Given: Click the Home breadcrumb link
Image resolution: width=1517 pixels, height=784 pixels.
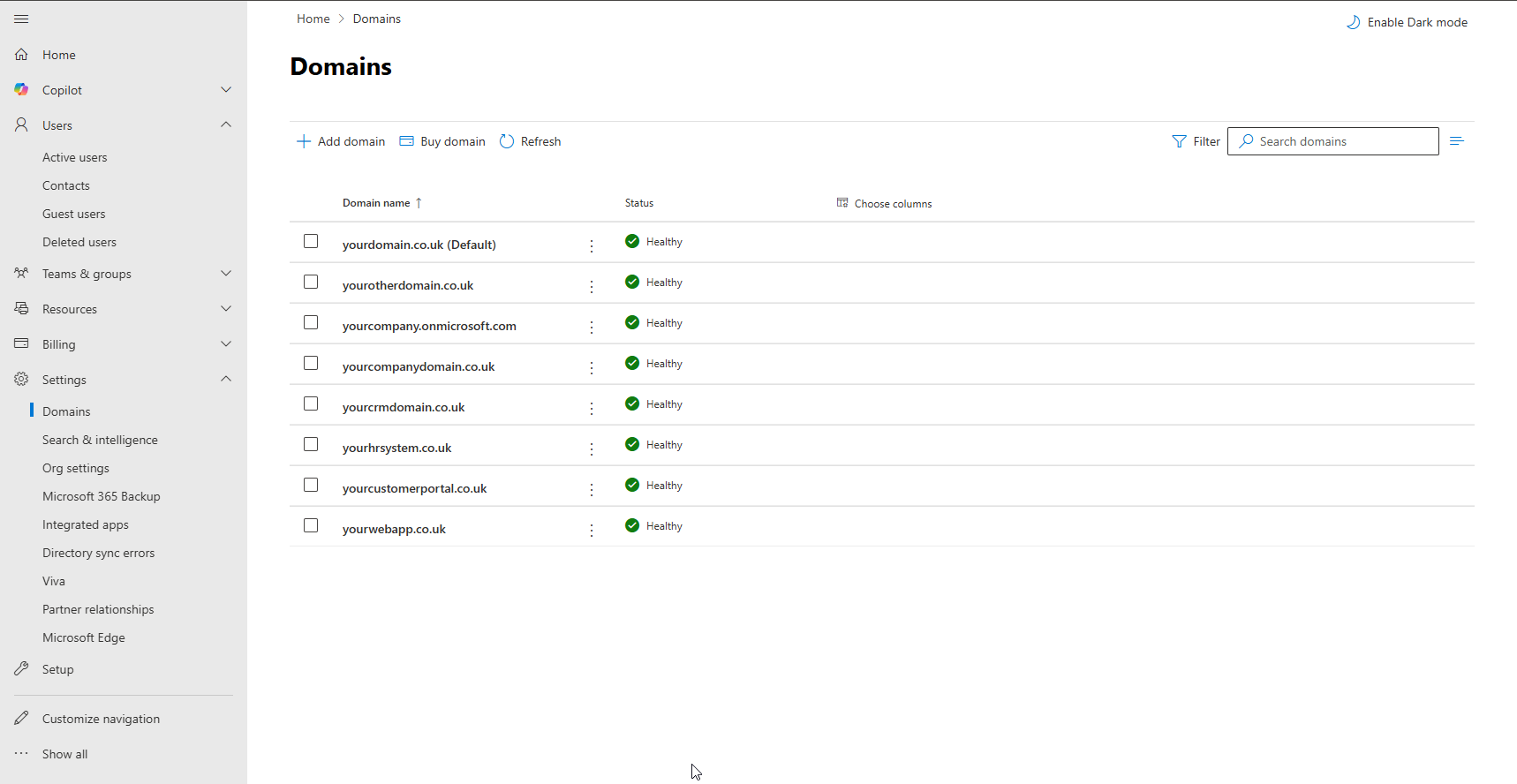Looking at the screenshot, I should (x=313, y=19).
